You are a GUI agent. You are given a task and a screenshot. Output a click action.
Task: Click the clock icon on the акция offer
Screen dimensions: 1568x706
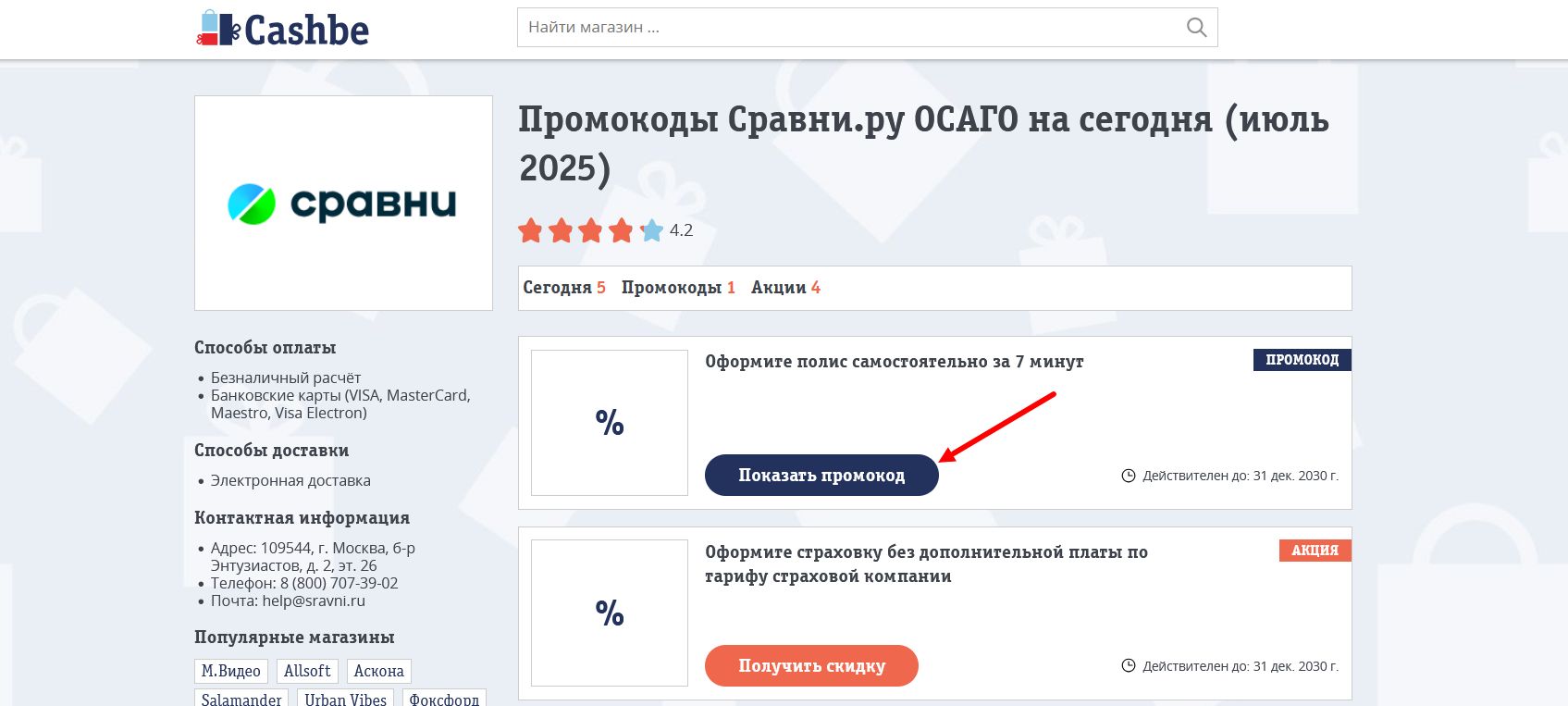pyautogui.click(x=1129, y=666)
